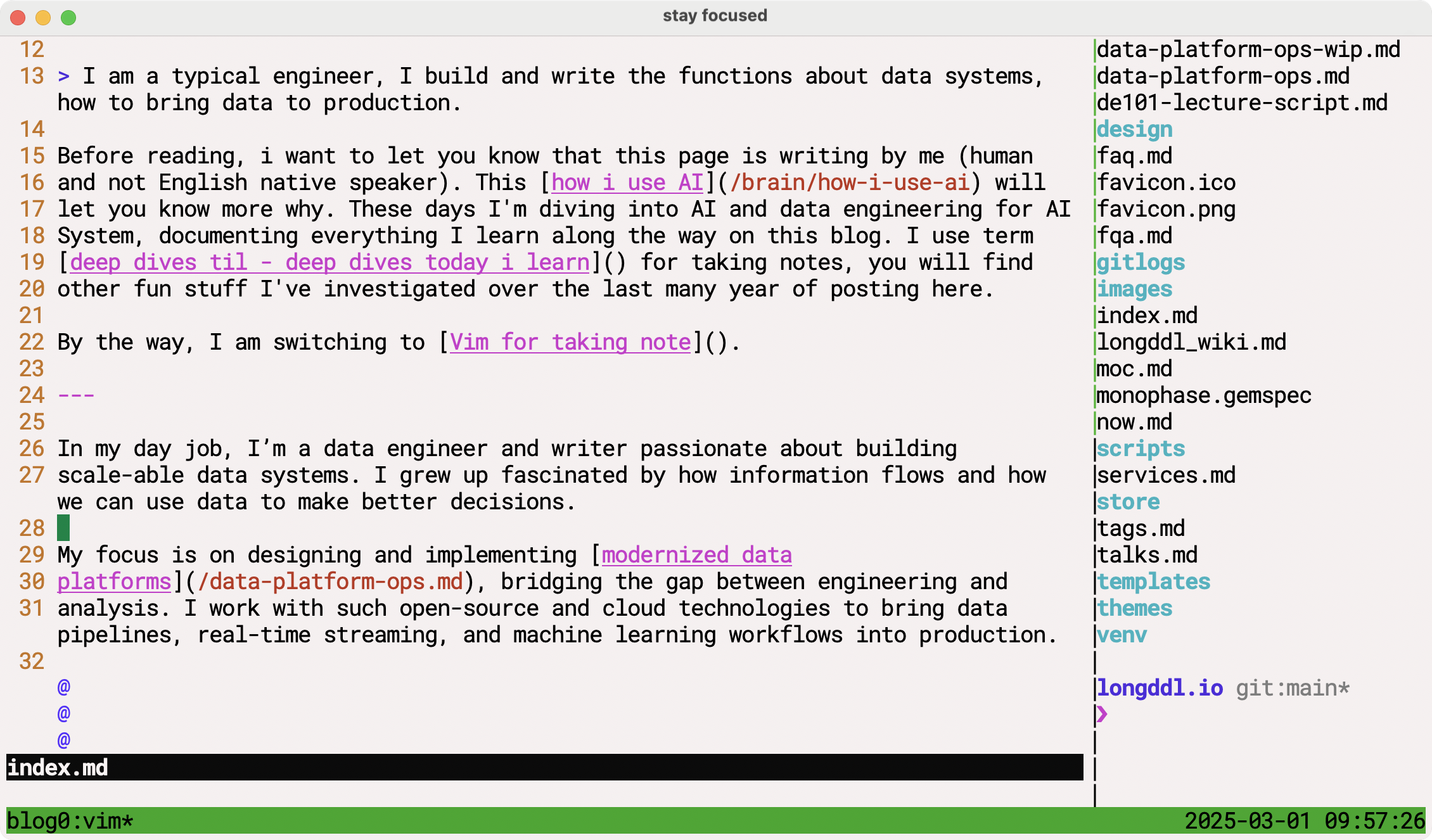The image size is (1432, 840).
Task: Click the 'platforms' link text on line 30
Action: tap(114, 582)
